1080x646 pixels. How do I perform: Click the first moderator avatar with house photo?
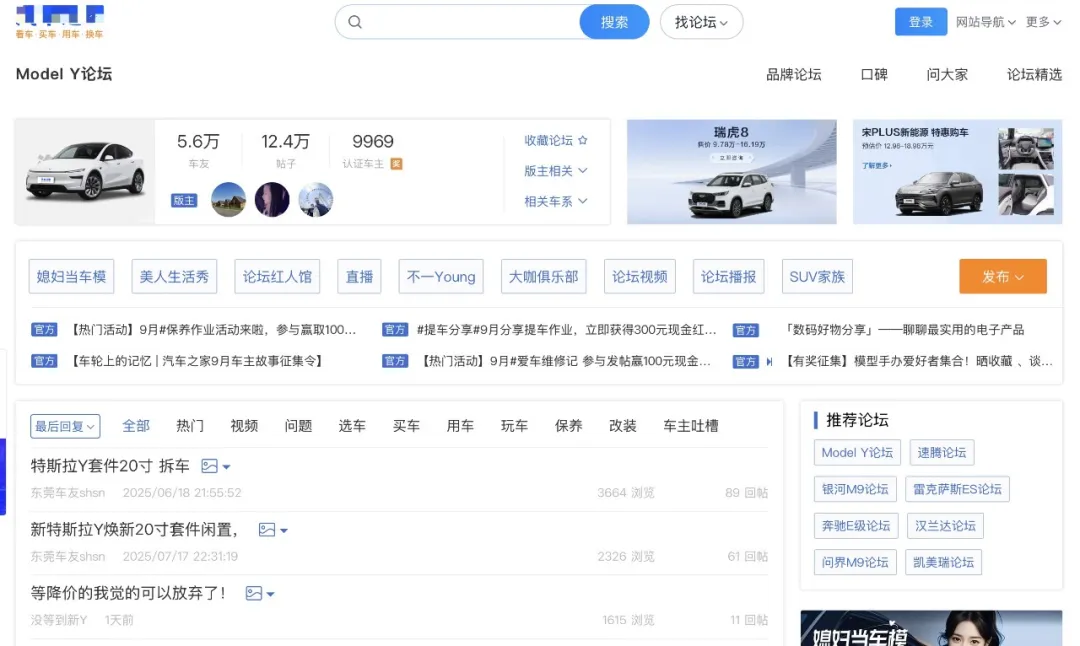(228, 200)
